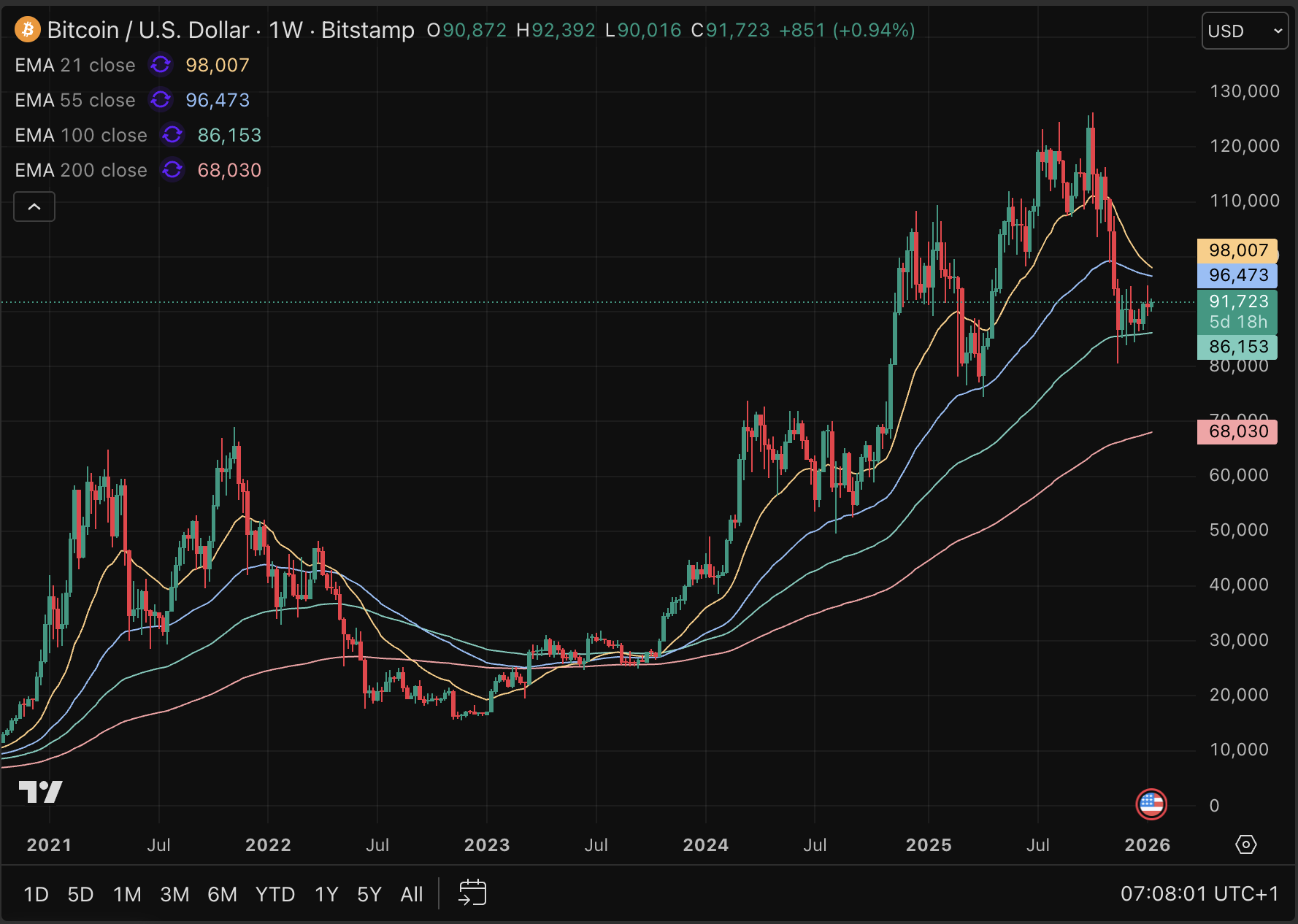Click the EMA 21 refresh icon
This screenshot has height=924, width=1298.
coord(161,65)
